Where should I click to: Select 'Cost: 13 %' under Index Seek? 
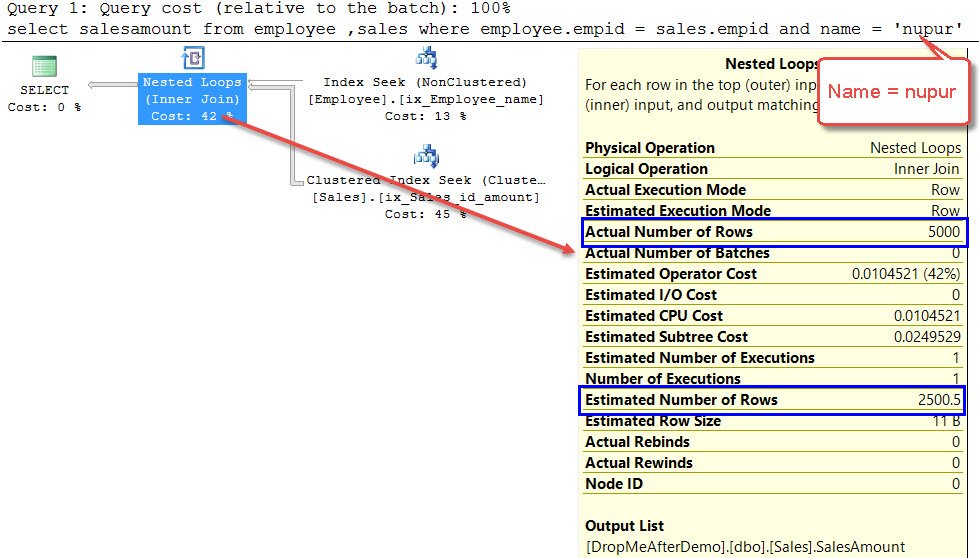[426, 116]
